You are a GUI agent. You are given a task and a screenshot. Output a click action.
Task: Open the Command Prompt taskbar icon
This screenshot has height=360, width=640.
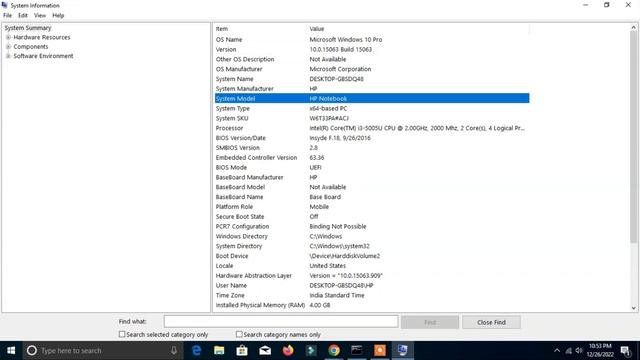357,351
